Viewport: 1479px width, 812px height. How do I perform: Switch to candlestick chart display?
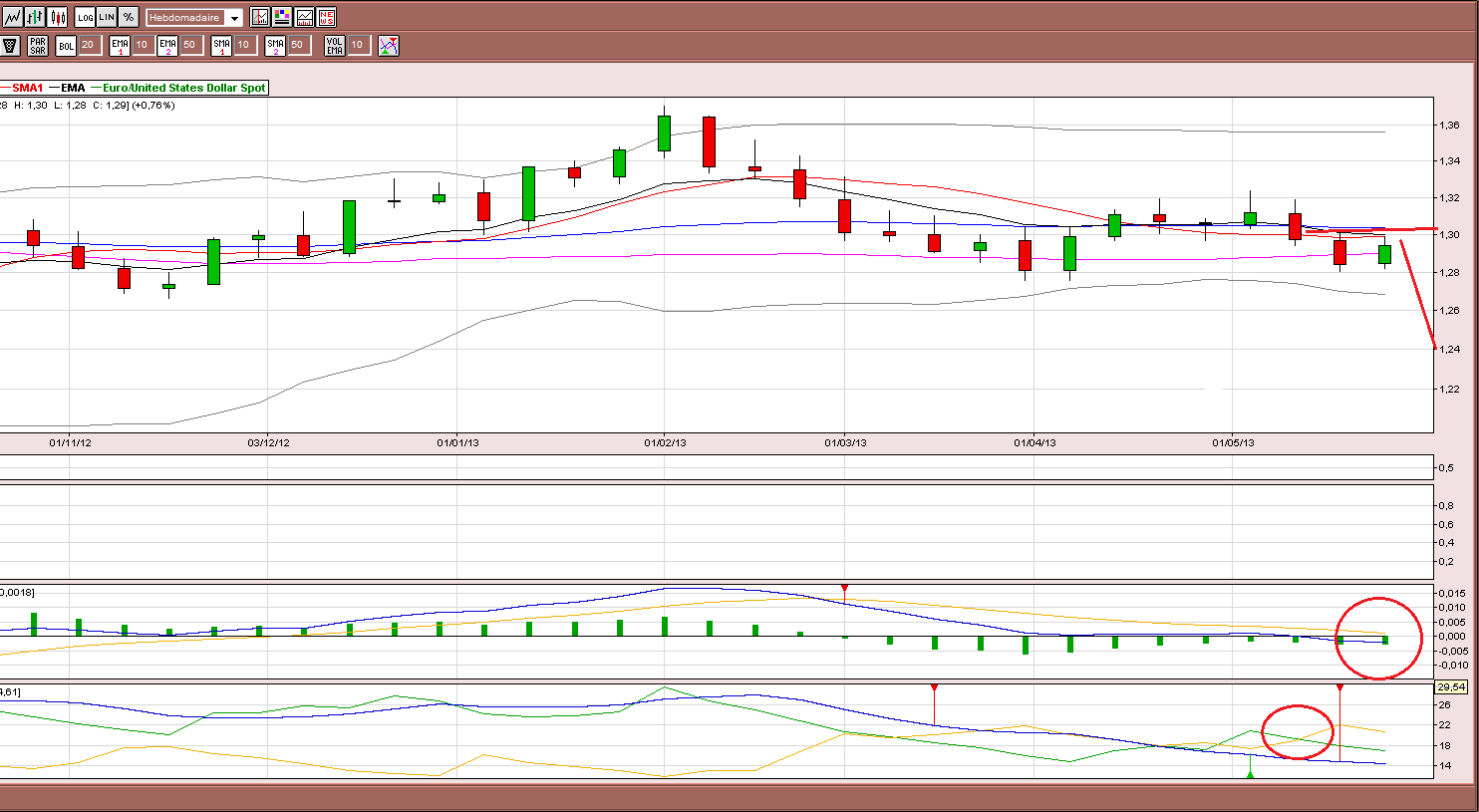(58, 17)
